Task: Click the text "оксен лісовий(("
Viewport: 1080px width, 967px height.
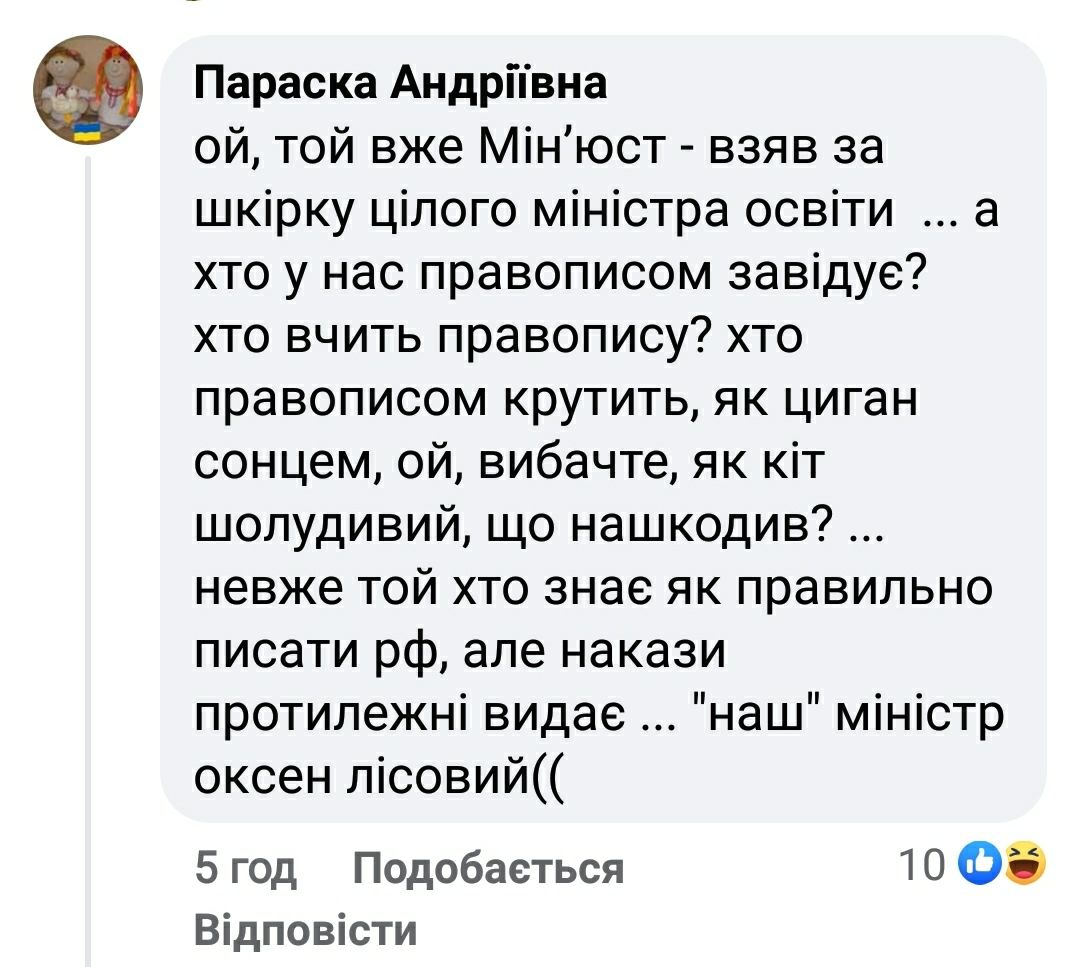Action: (379, 775)
